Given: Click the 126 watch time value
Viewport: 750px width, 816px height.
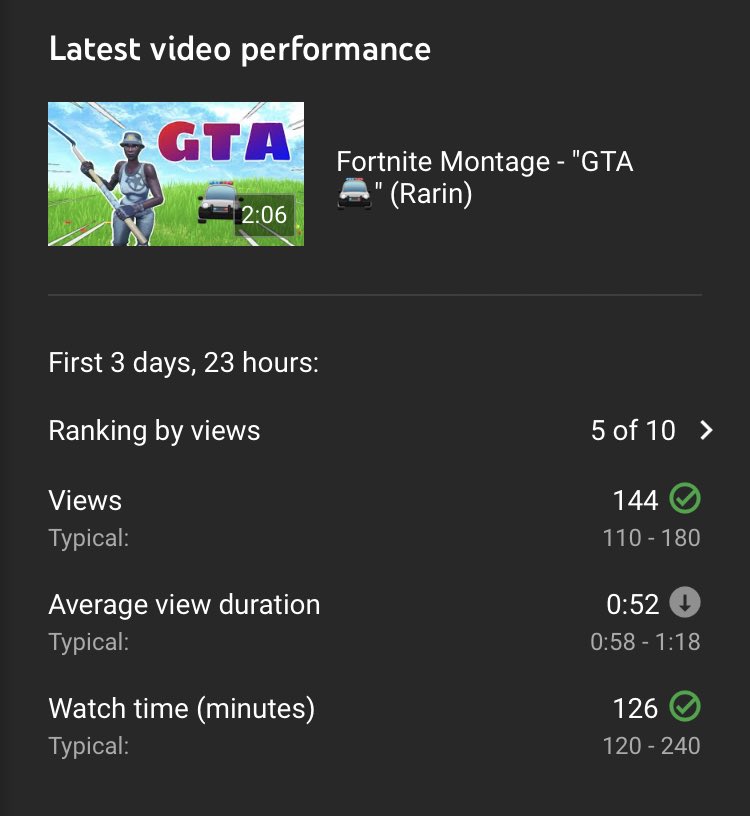Looking at the screenshot, I should (x=635, y=709).
